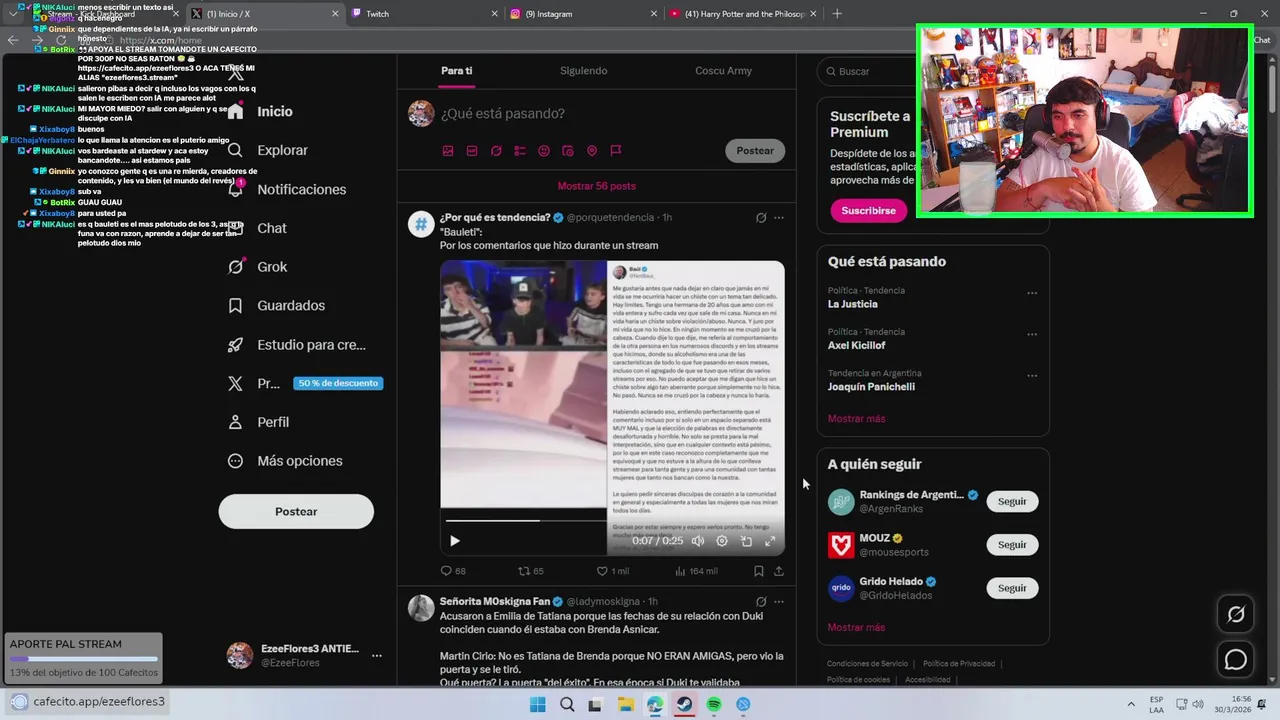Open the floating chat messages button
Viewport: 1280px width, 720px height.
click(x=1236, y=660)
